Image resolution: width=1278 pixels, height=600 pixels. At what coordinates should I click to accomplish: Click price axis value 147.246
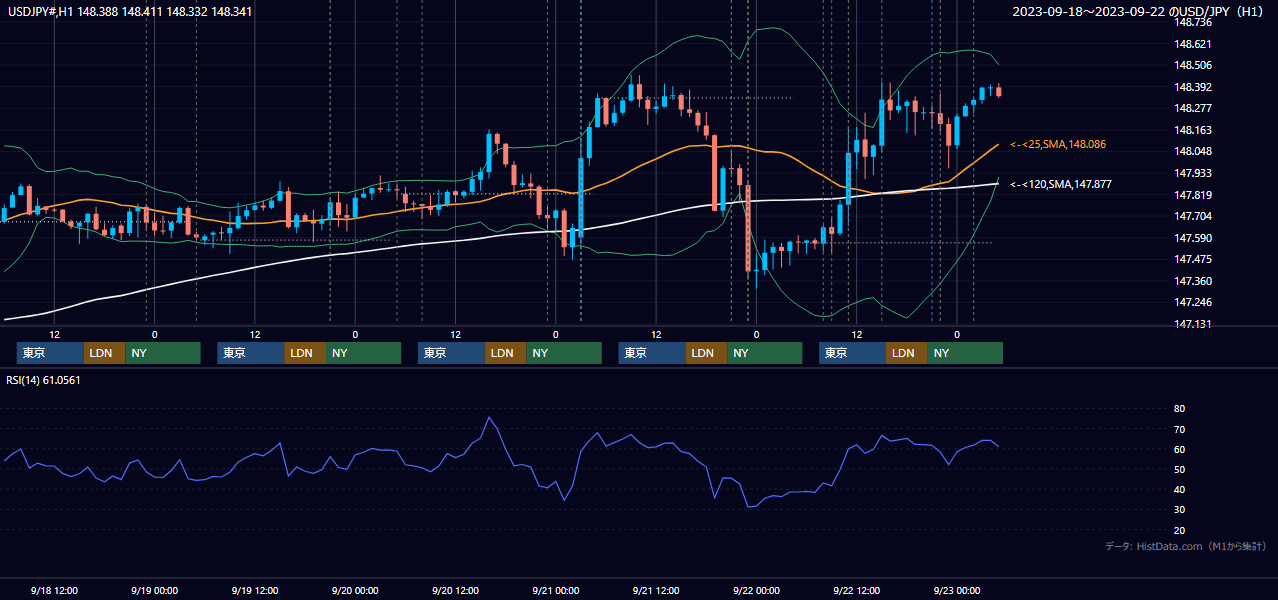click(x=1193, y=302)
